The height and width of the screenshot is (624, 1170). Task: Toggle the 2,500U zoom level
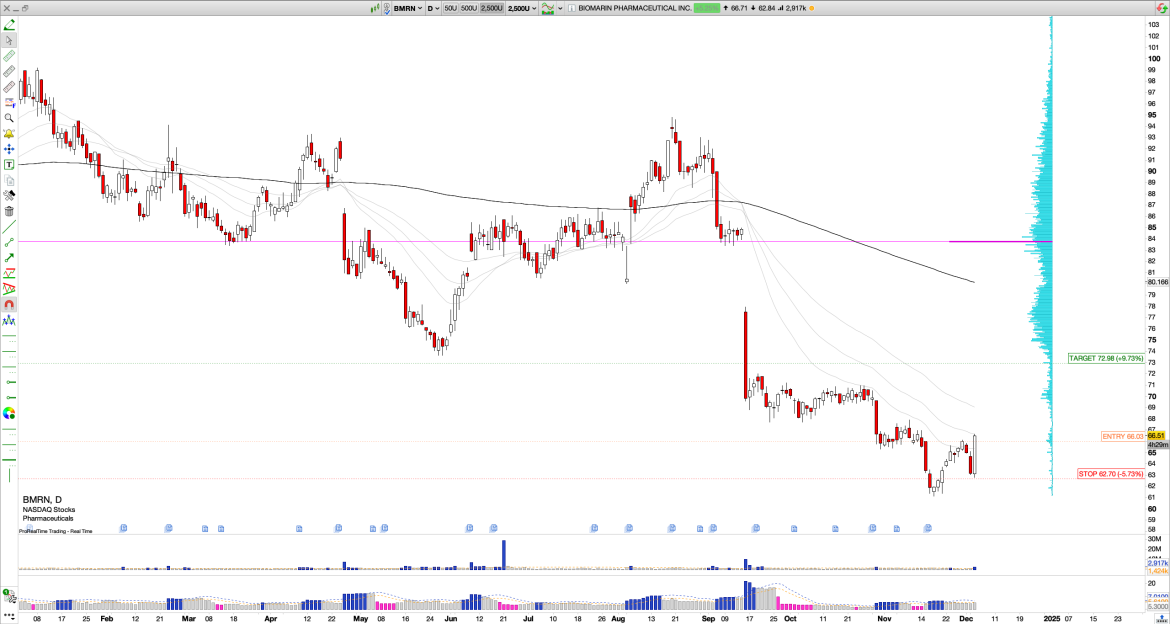490,8
